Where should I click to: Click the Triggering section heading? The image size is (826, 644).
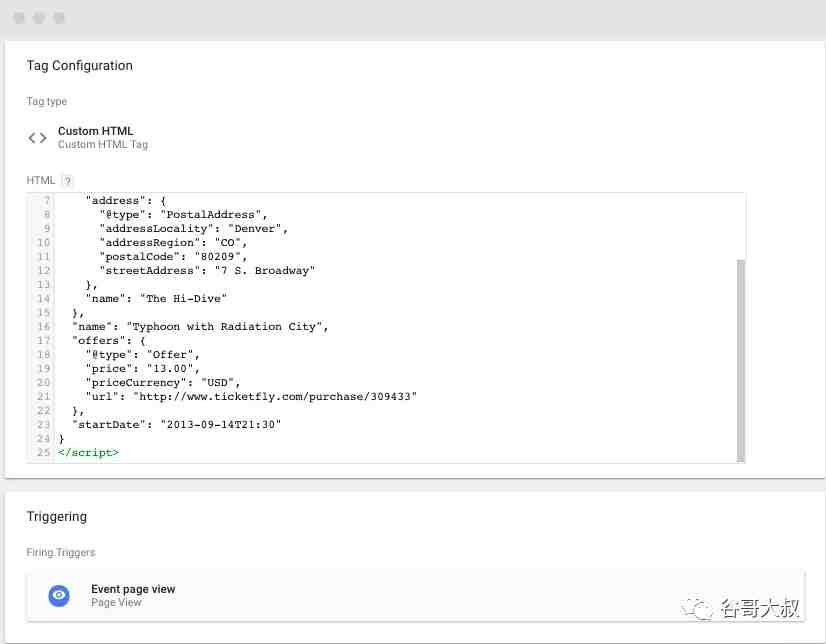(x=56, y=517)
